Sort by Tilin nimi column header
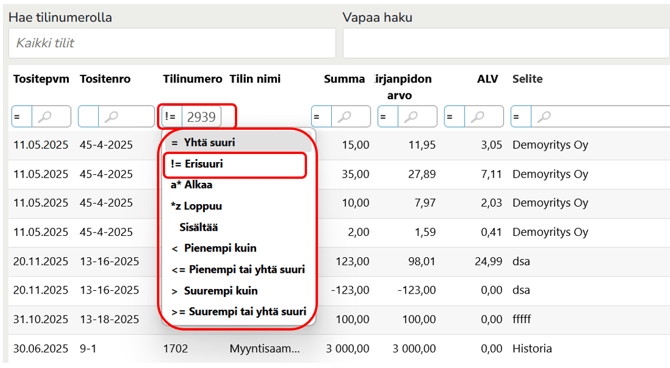Screen dimensions: 670x368 255,79
